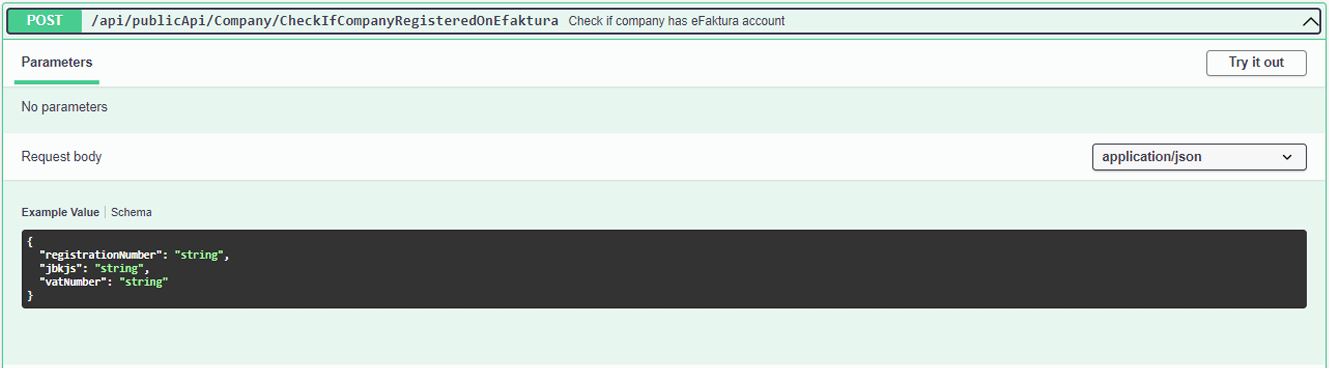Image resolution: width=1330 pixels, height=370 pixels.
Task: Click the Try it out button
Action: coord(1256,62)
